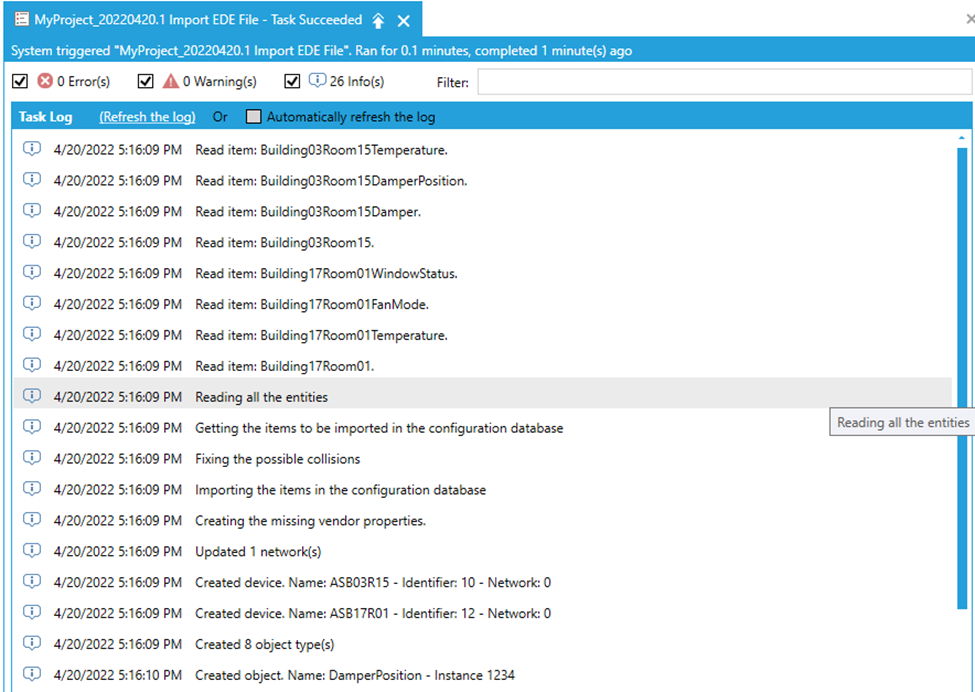
Task: Close the Import EDE File tab
Action: [403, 21]
